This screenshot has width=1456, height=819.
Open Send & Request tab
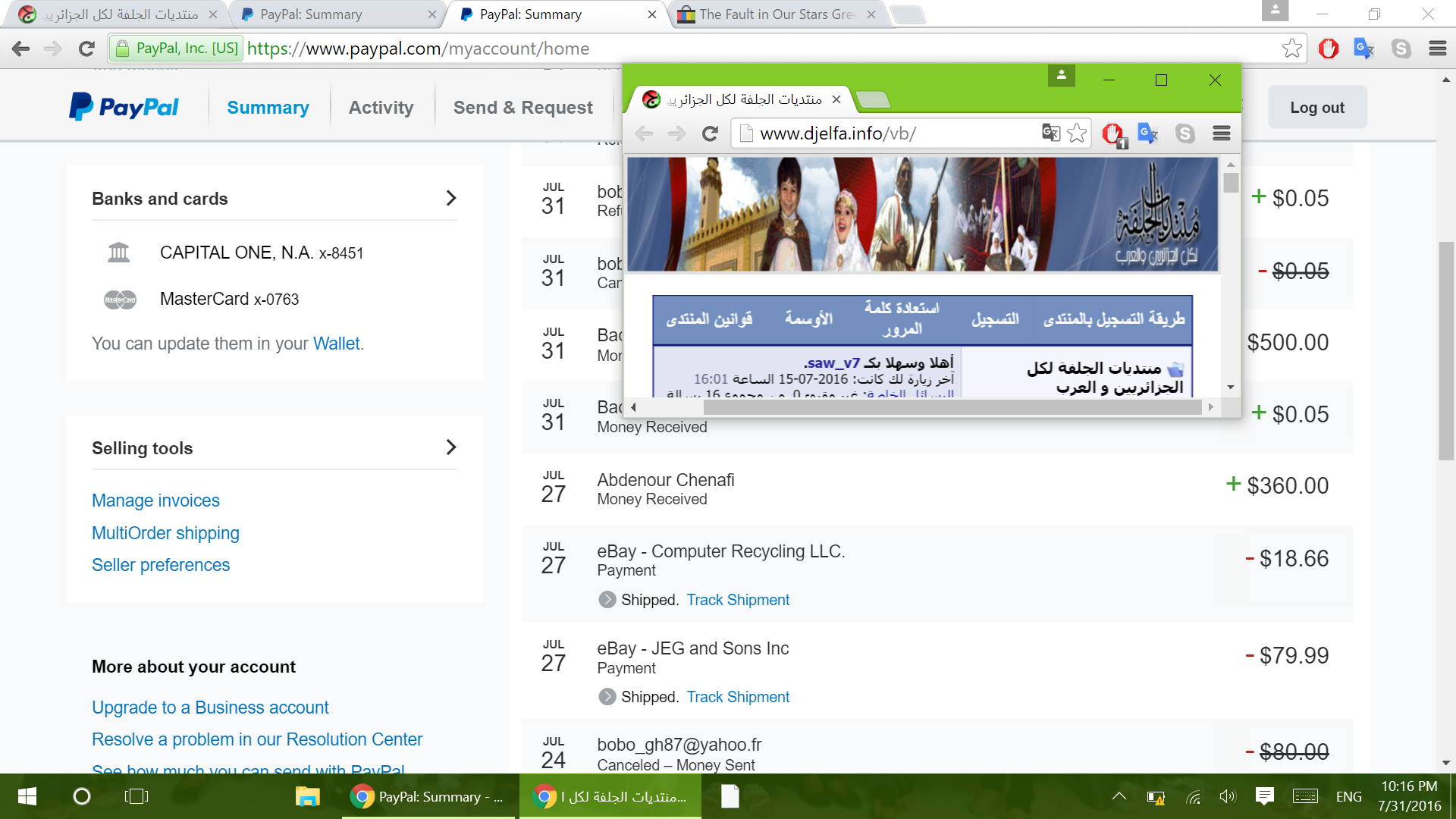click(x=523, y=108)
